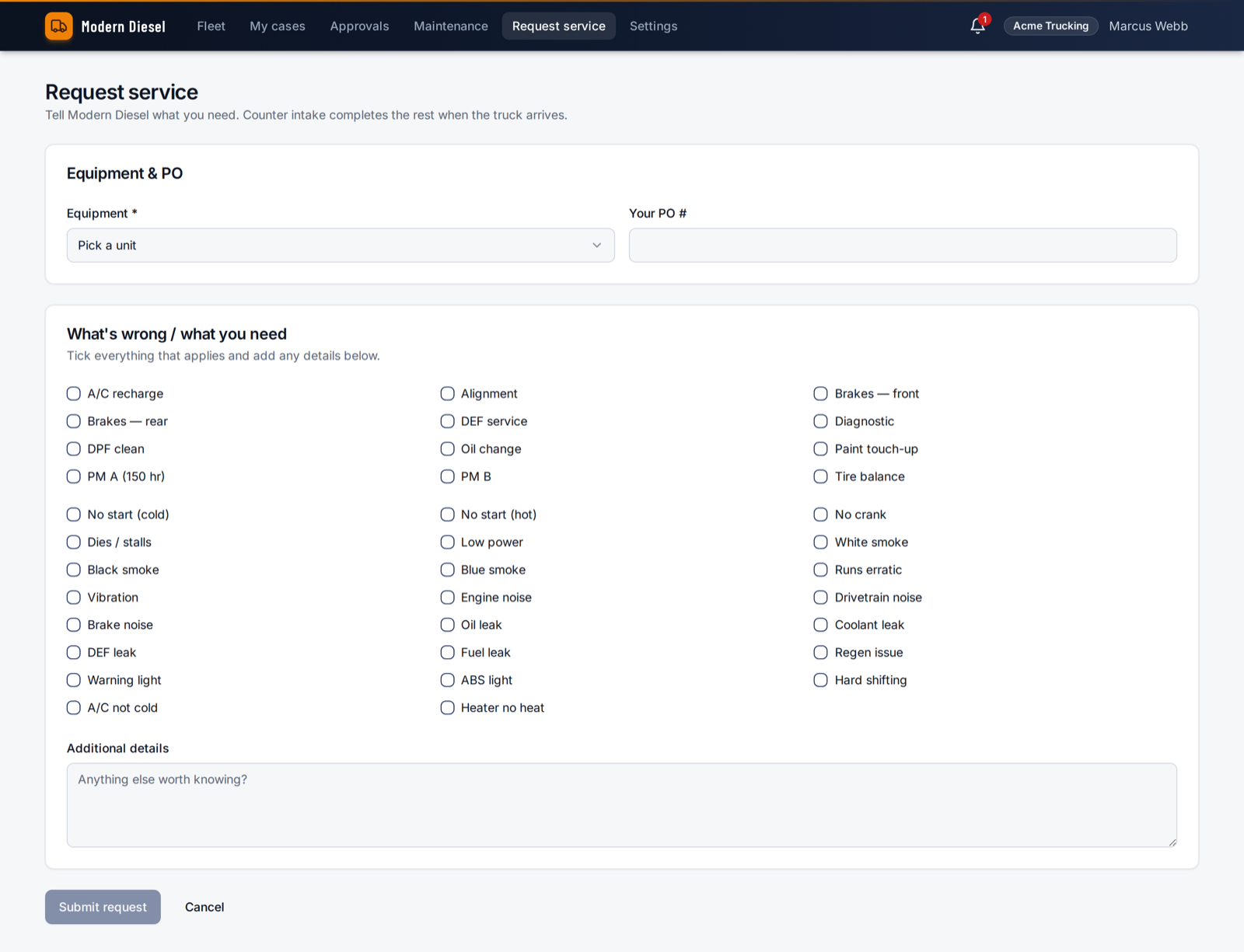The height and width of the screenshot is (952, 1244).
Task: Enable Coolant leak checkbox
Action: pos(820,625)
